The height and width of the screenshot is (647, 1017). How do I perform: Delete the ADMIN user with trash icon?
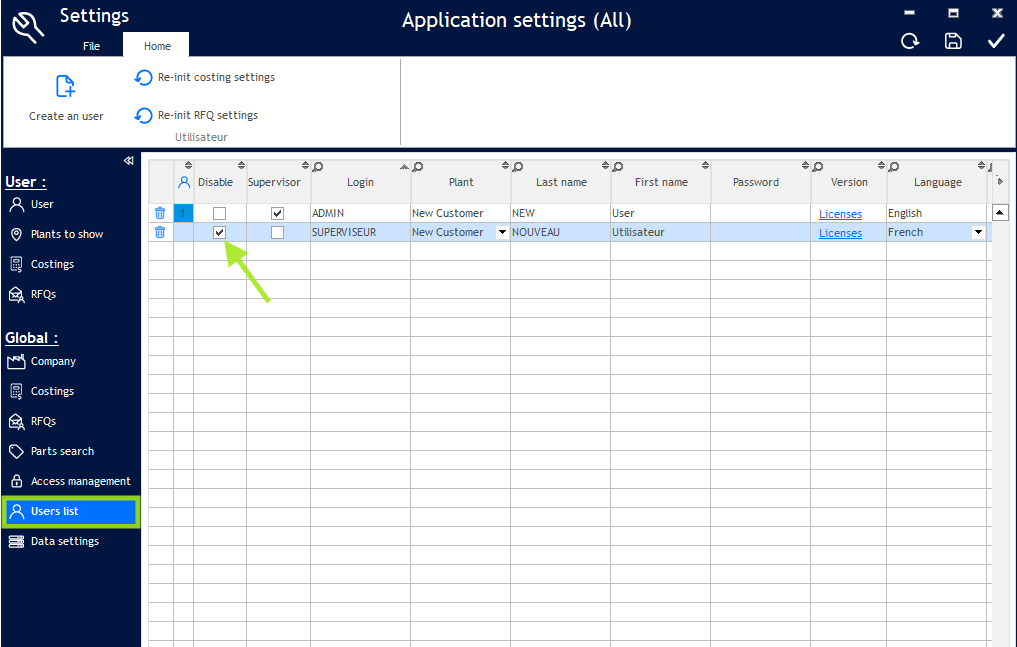pos(160,213)
